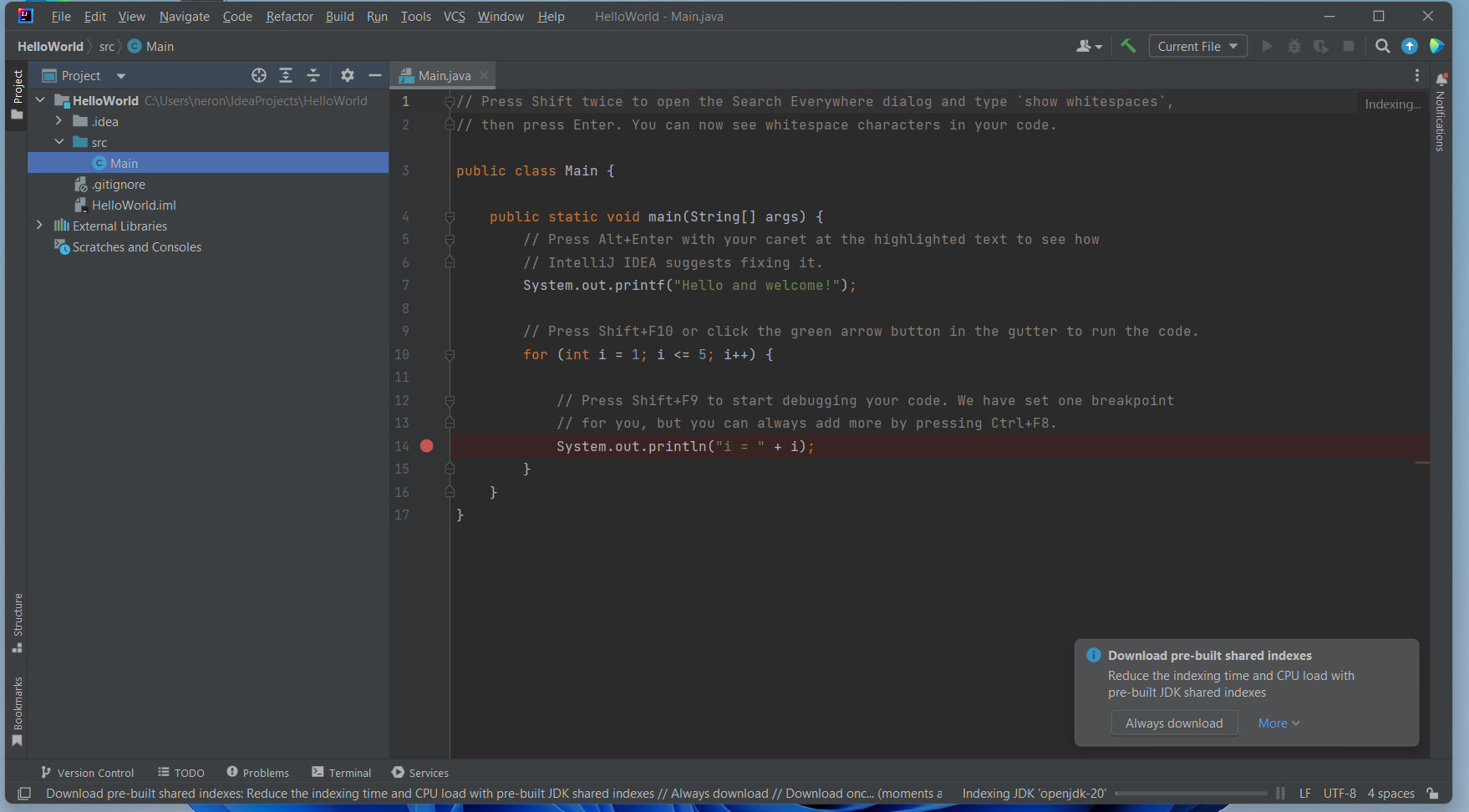Click Collapse All in the Project panel
Viewport: 1469px width, 812px height.
(313, 75)
